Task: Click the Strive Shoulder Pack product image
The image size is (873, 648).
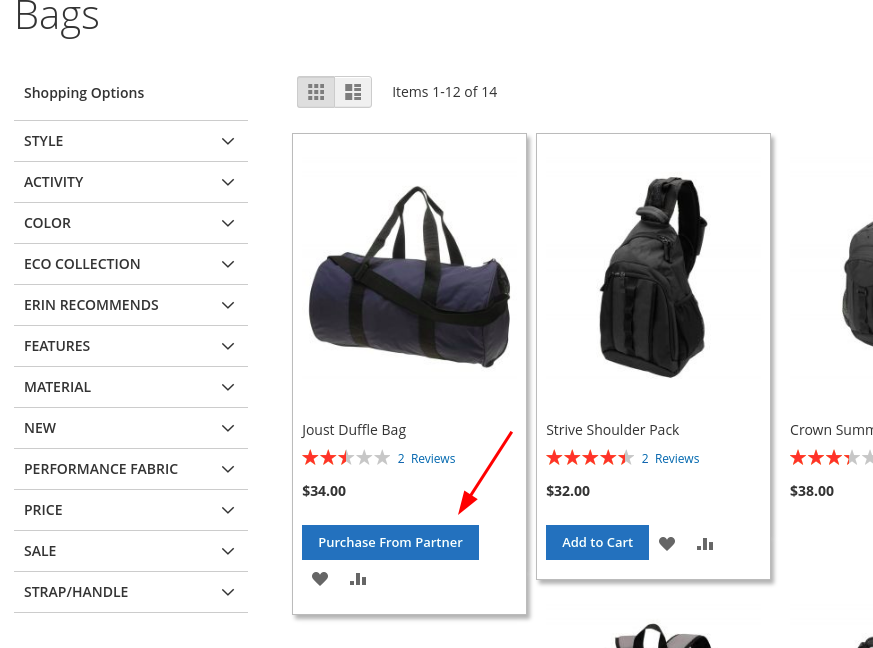Action: [653, 277]
